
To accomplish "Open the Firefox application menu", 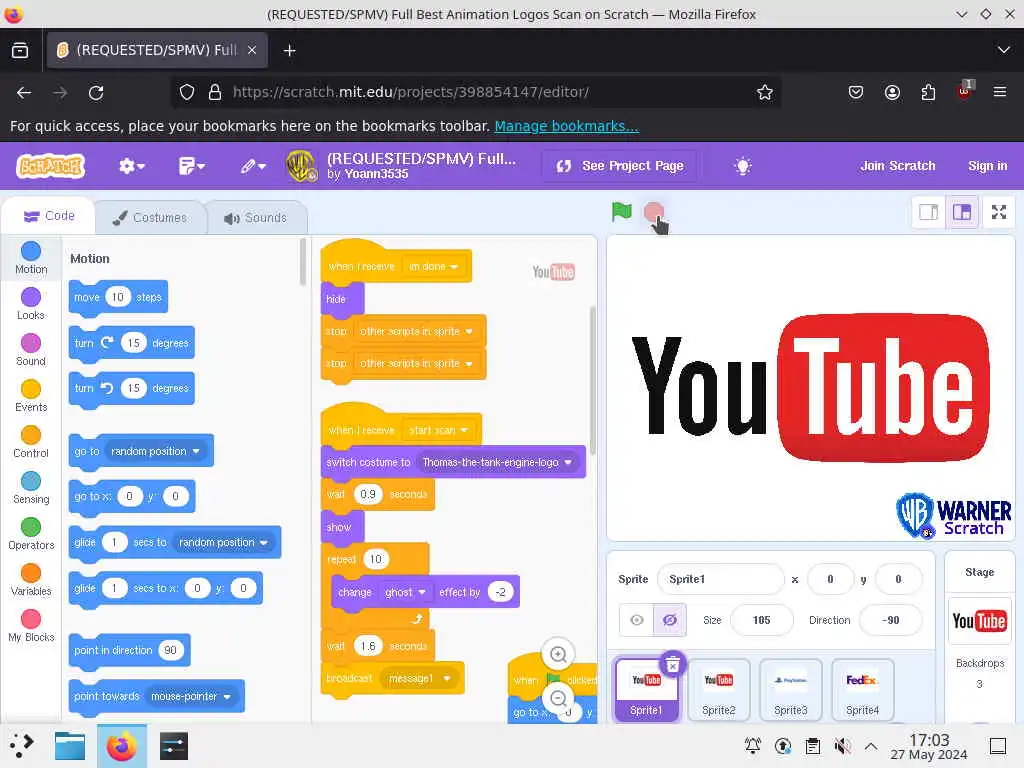I will click(999, 92).
